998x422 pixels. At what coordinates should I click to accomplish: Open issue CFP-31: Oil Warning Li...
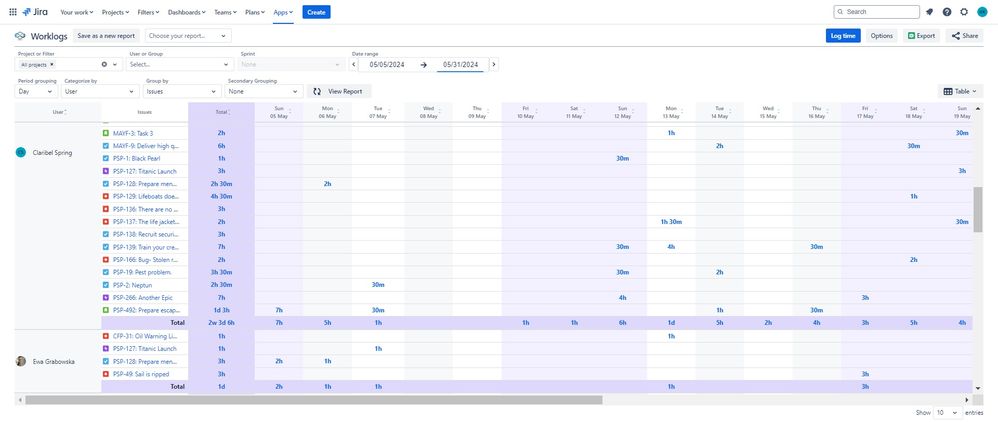click(x=144, y=335)
